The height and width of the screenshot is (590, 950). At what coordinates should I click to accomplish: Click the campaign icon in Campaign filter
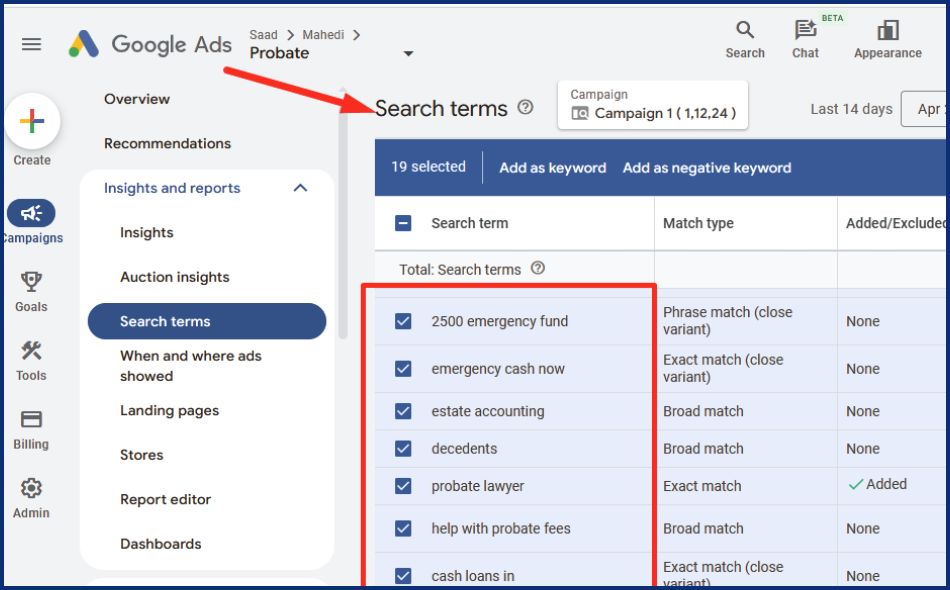coord(580,113)
